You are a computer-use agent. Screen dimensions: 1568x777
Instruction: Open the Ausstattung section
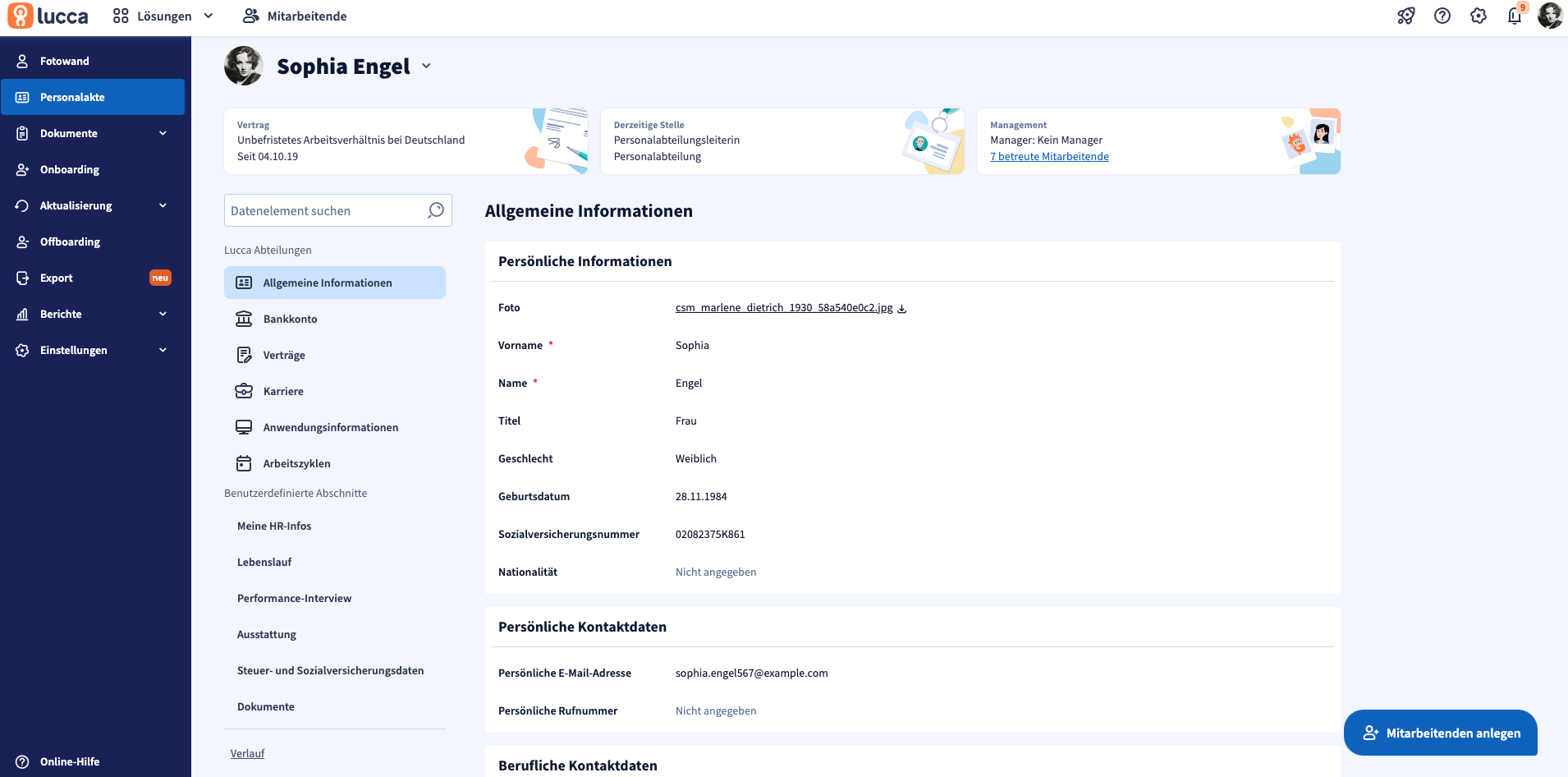point(335,634)
